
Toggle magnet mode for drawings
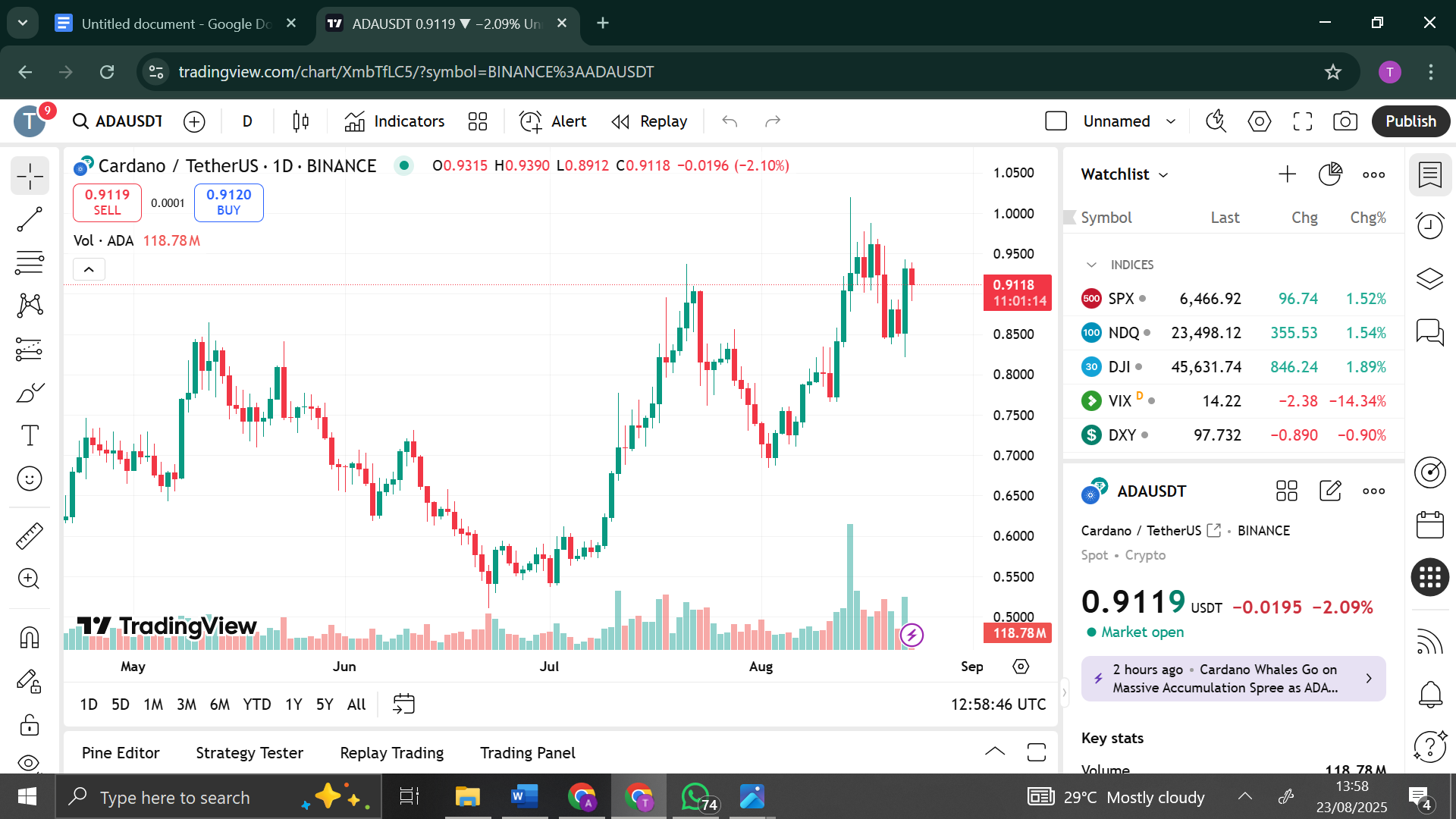click(30, 638)
